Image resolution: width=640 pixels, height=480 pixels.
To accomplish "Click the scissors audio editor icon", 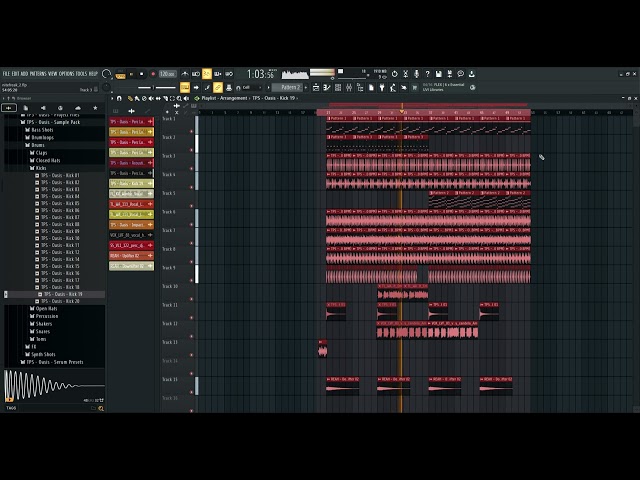I will pyautogui.click(x=405, y=74).
